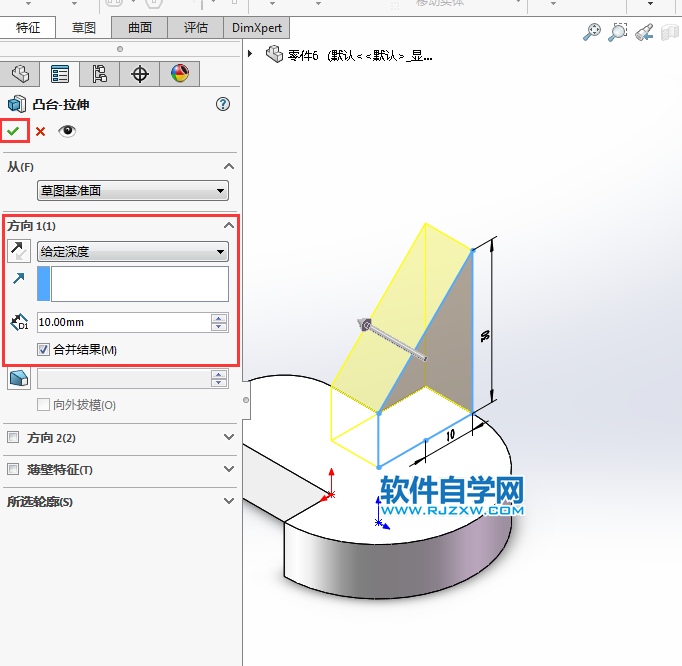Open FeatureManager design tree tab
Image resolution: width=682 pixels, height=666 pixels.
[x=20, y=74]
